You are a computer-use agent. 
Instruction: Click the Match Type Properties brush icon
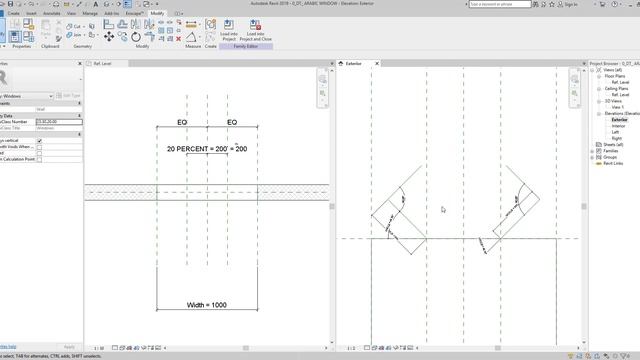tap(59, 39)
